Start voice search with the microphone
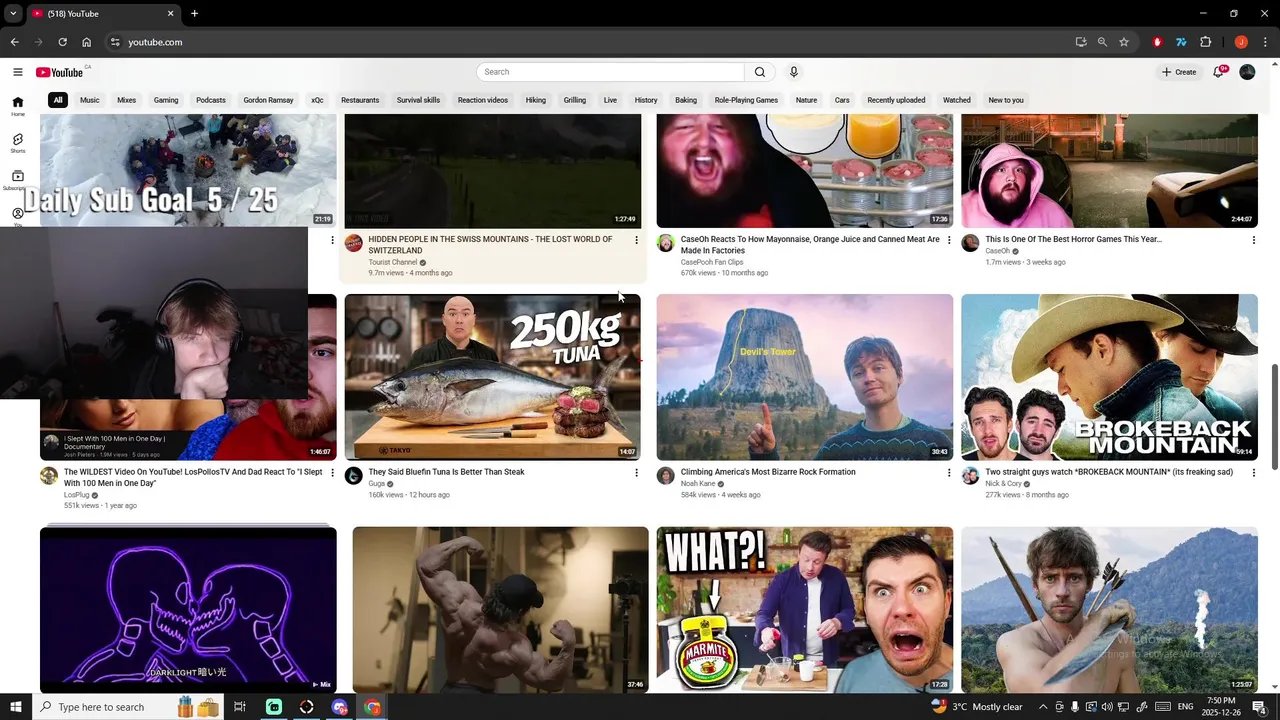This screenshot has width=1280, height=720. 794,72
